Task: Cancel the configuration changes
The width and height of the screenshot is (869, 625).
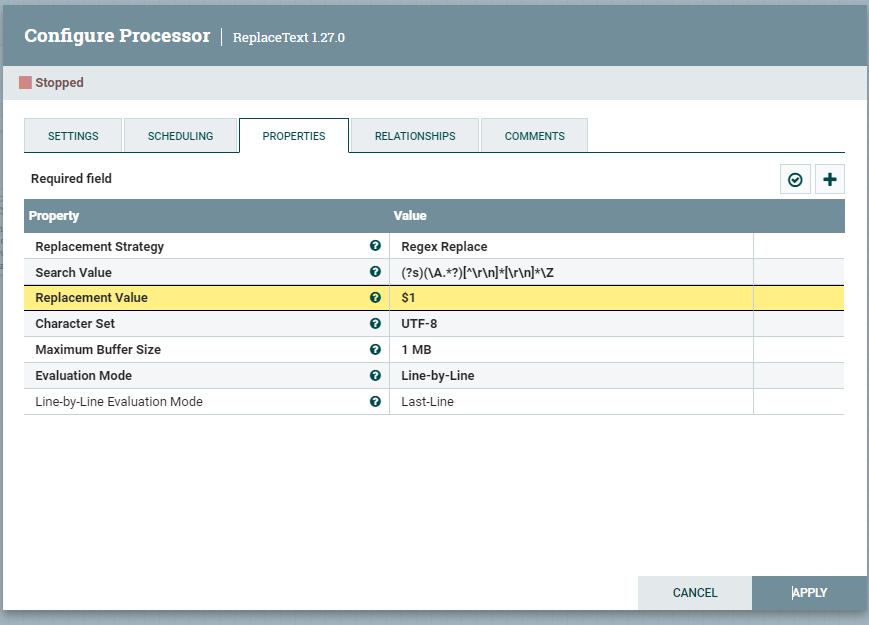Action: pyautogui.click(x=694, y=592)
